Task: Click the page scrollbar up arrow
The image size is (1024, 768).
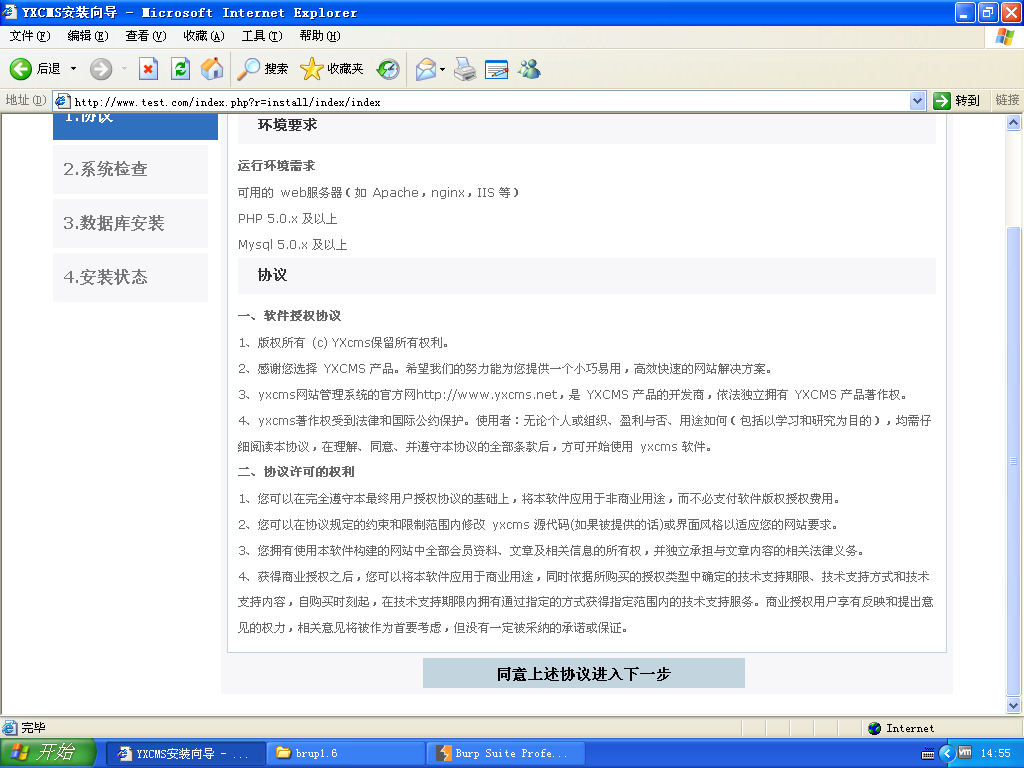Action: point(1014,122)
